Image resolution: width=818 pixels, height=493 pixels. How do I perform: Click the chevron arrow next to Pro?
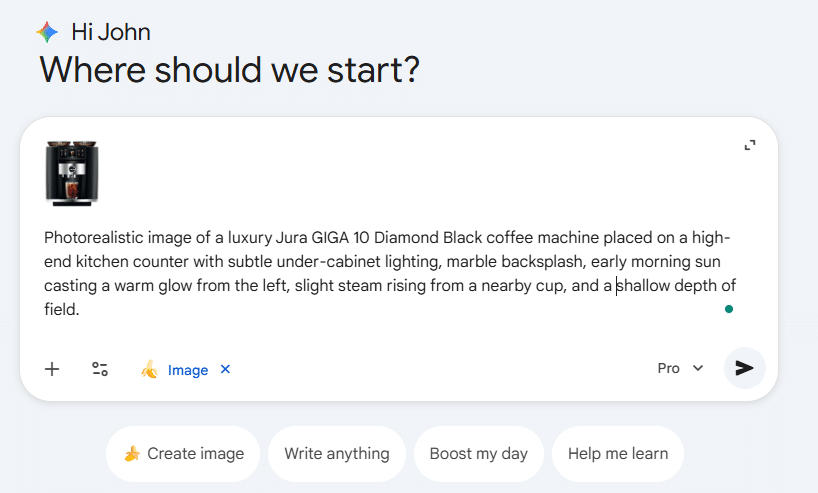click(698, 368)
